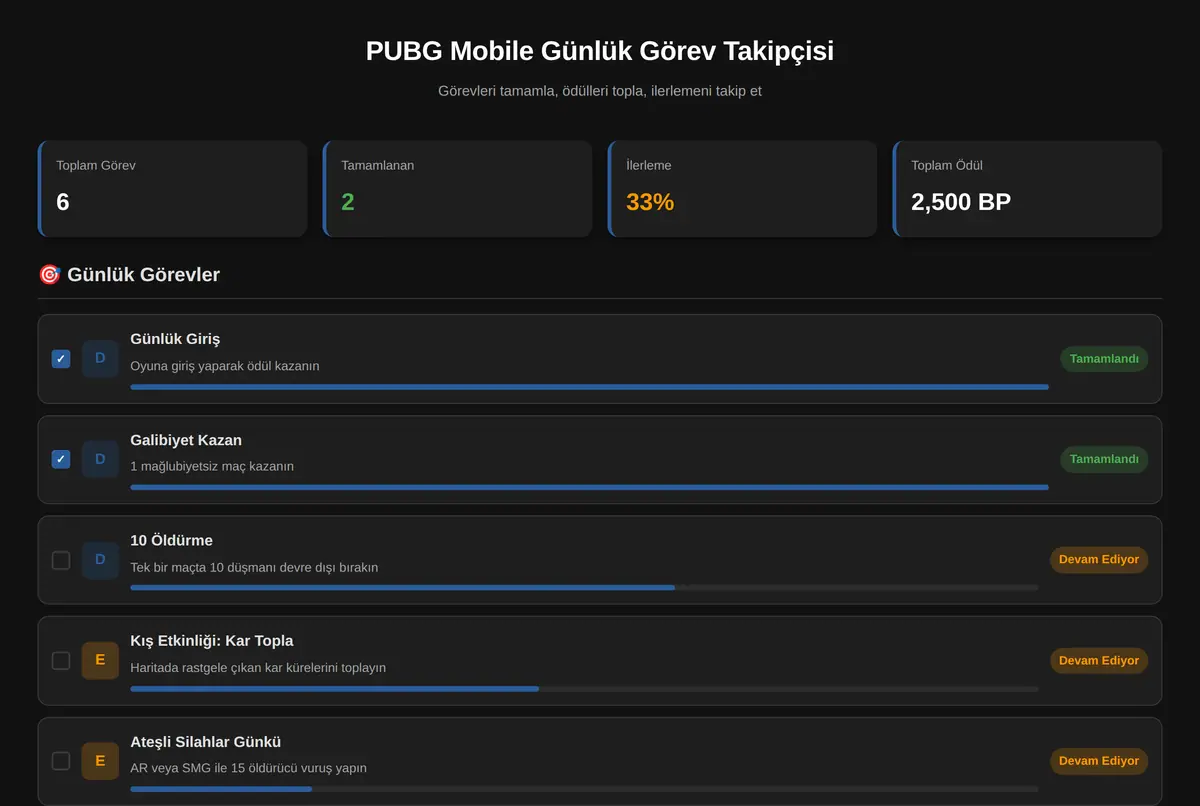
Task: Click Tamamlandı badge on Günlük Giriş
Action: [1104, 359]
